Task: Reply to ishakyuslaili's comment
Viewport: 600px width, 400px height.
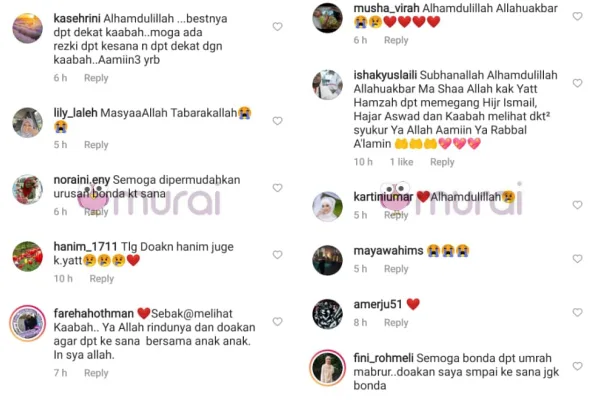Action: pos(442,162)
